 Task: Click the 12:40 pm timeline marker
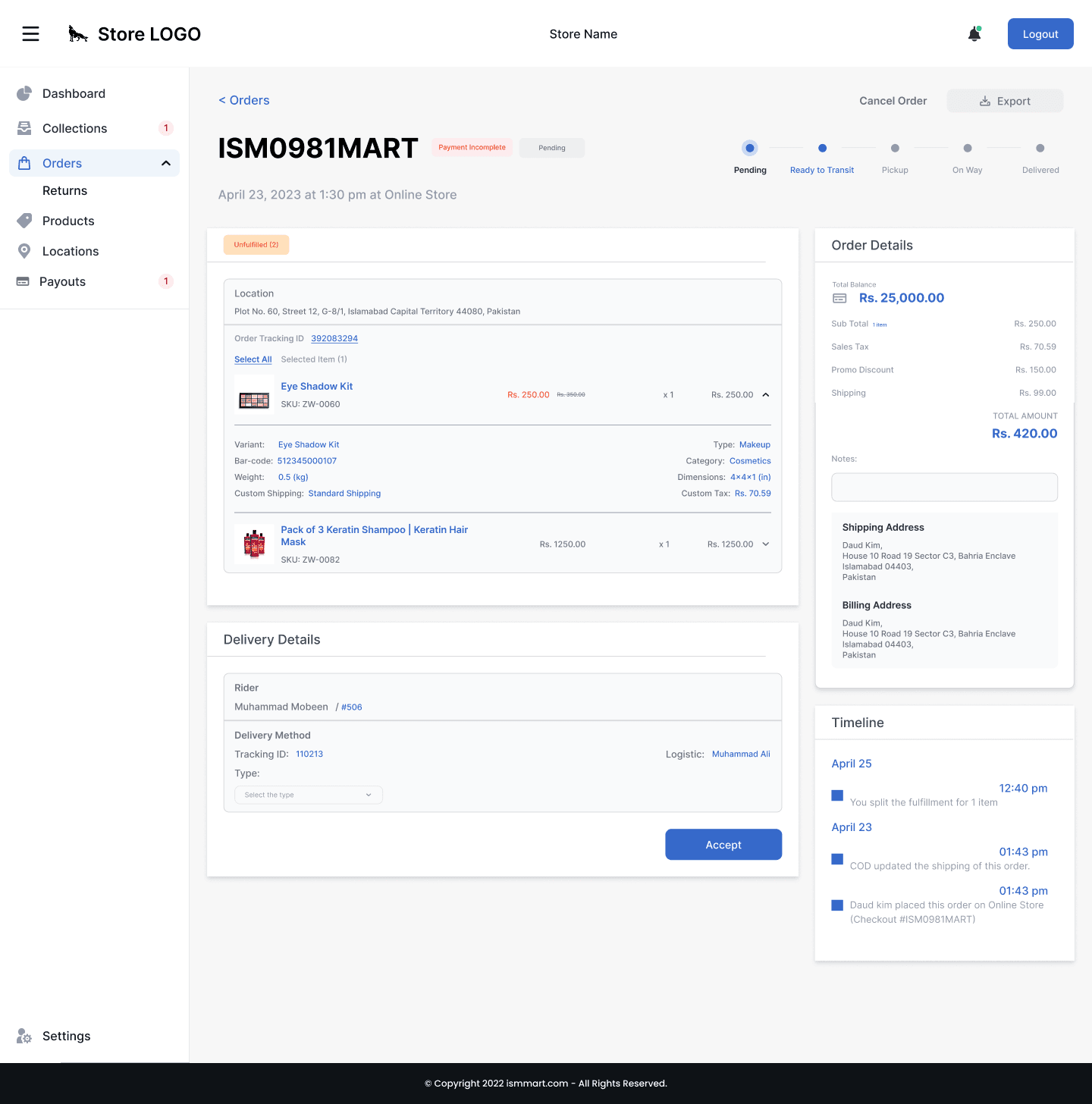coord(837,795)
